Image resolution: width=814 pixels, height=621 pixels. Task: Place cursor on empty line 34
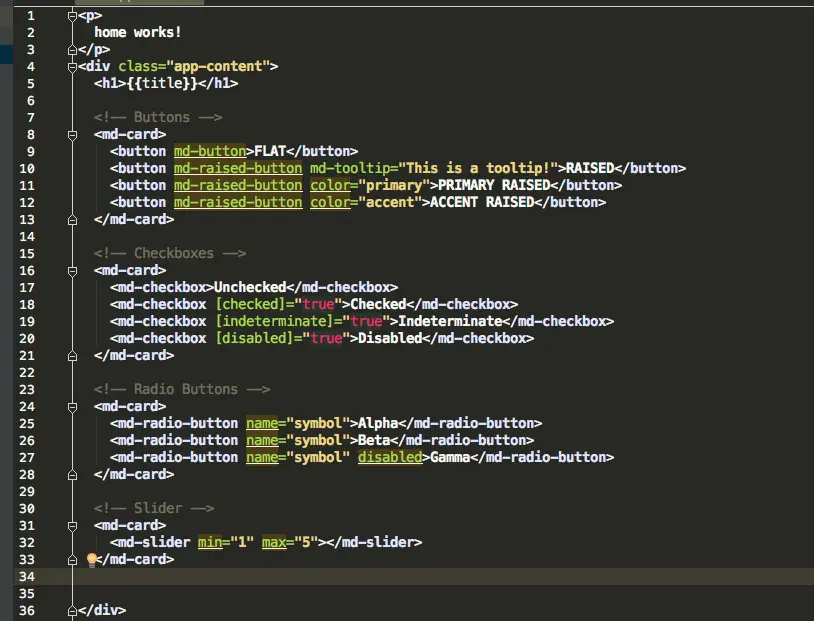click(413, 576)
